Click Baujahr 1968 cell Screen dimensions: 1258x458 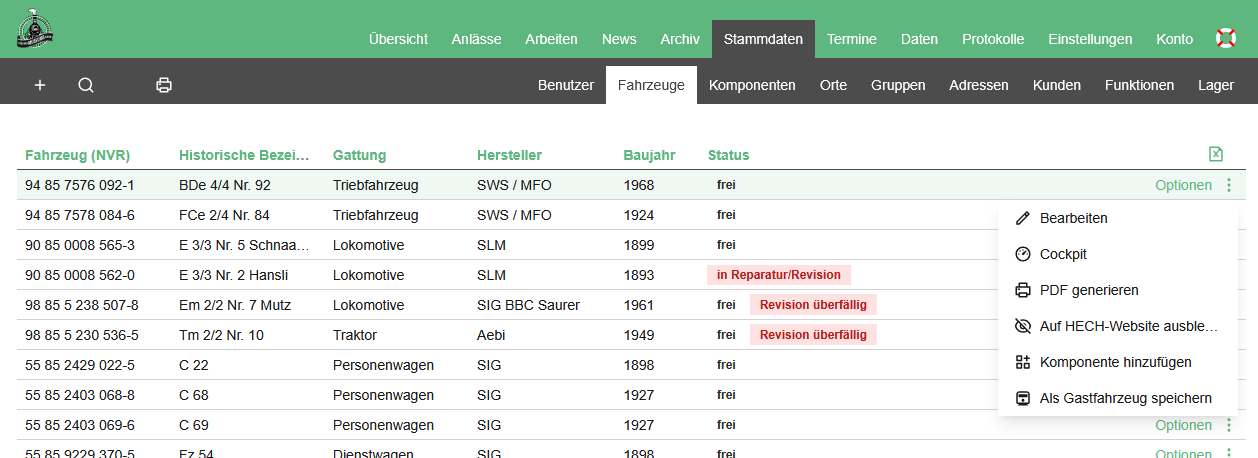(639, 185)
